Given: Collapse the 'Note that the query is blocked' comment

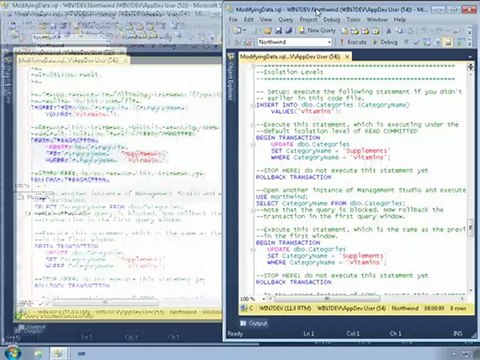Looking at the screenshot, I should pyautogui.click(x=253, y=210).
